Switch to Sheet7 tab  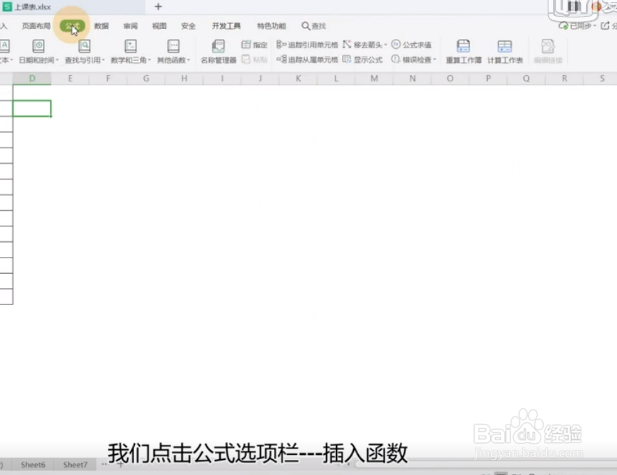pyautogui.click(x=75, y=465)
